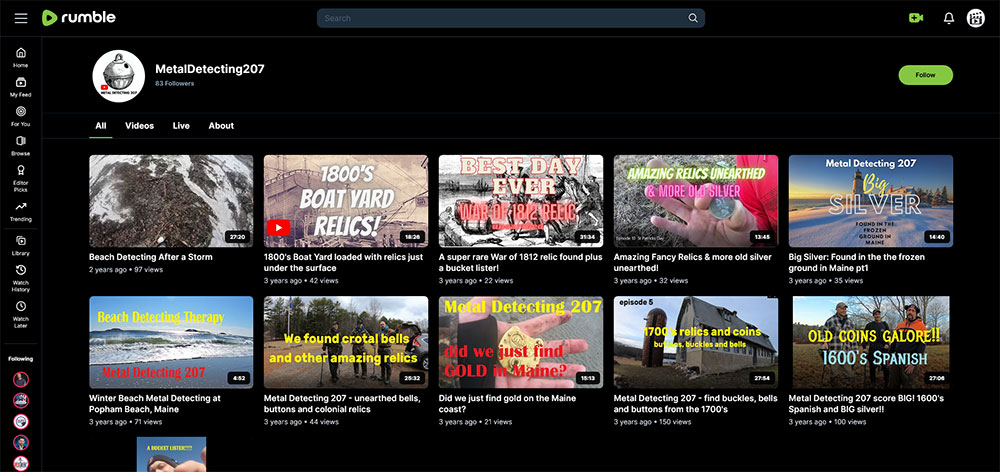1000x472 pixels.
Task: Click title unearthed bells, buttons and colonial relics
Action: point(342,404)
